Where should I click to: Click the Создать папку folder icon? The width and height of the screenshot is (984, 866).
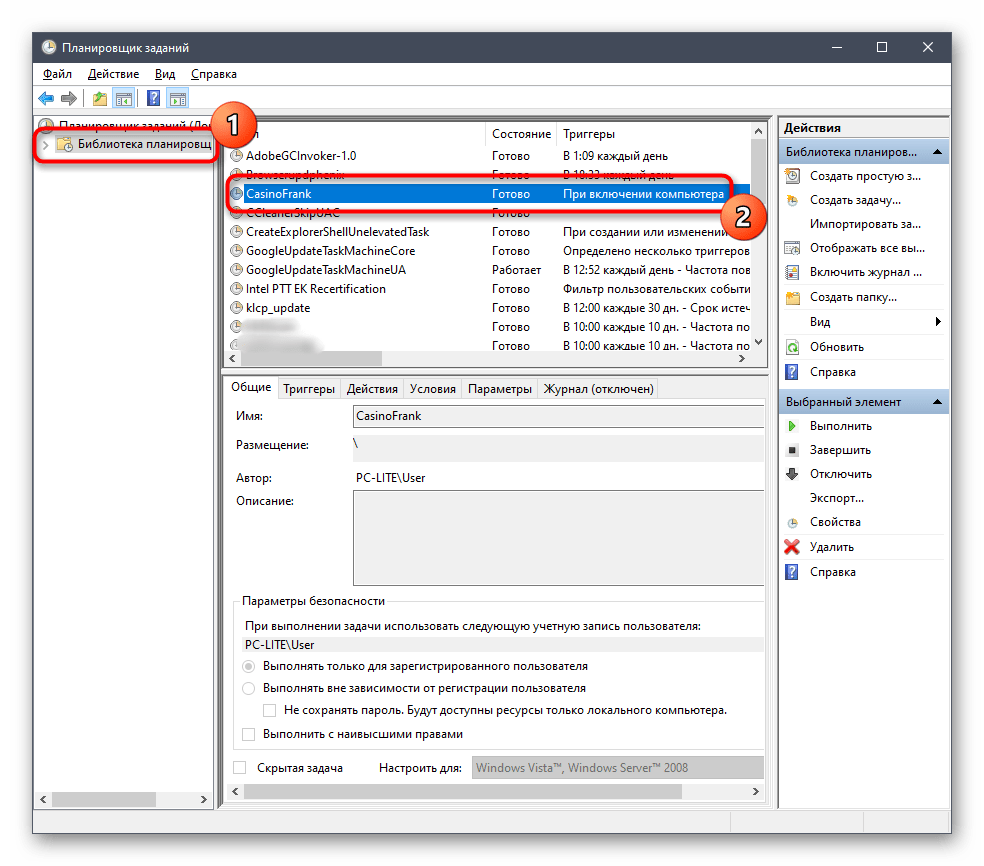coord(793,297)
